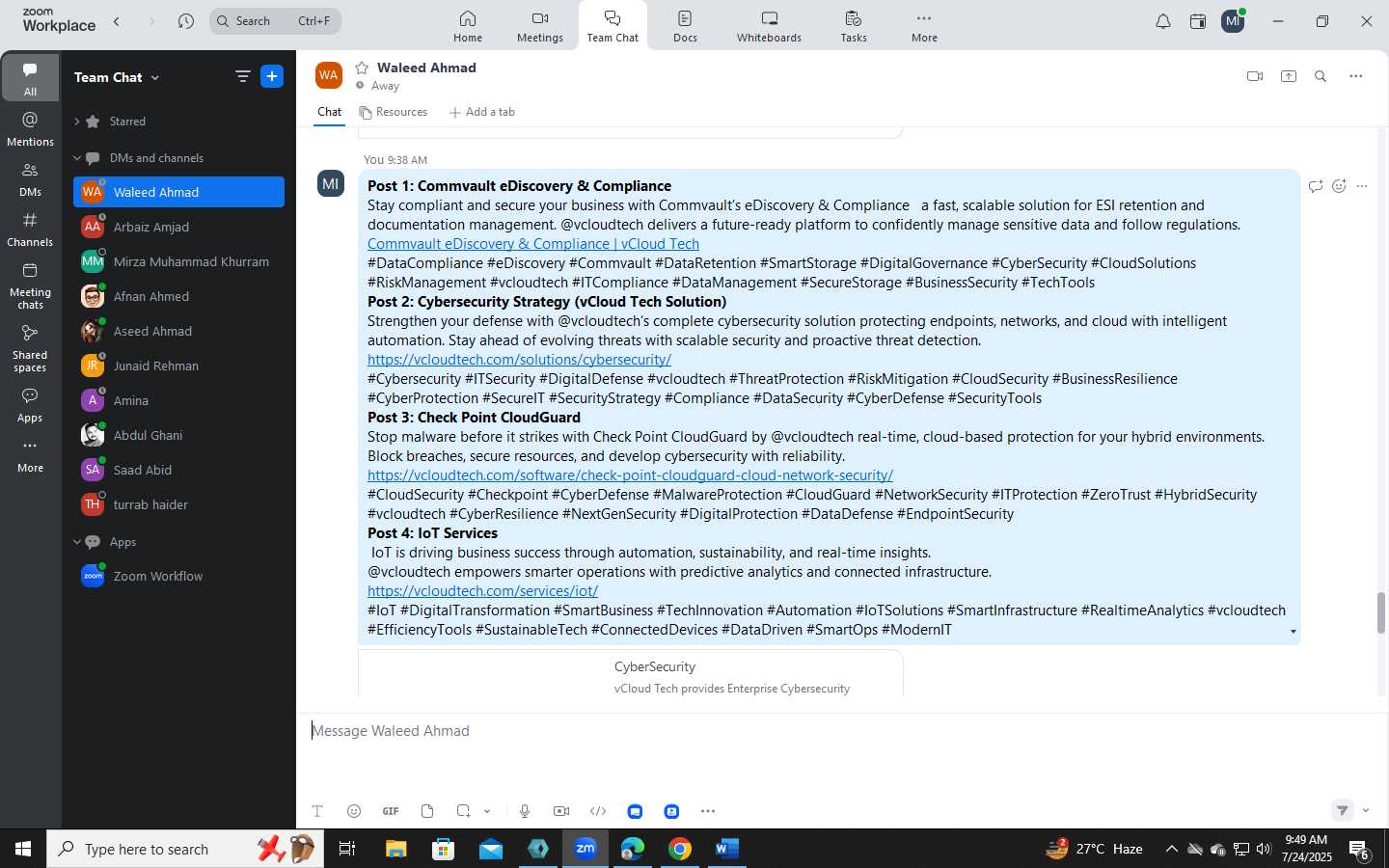The width and height of the screenshot is (1389, 868).
Task: Open Mentions in the sidebar
Action: [30, 129]
